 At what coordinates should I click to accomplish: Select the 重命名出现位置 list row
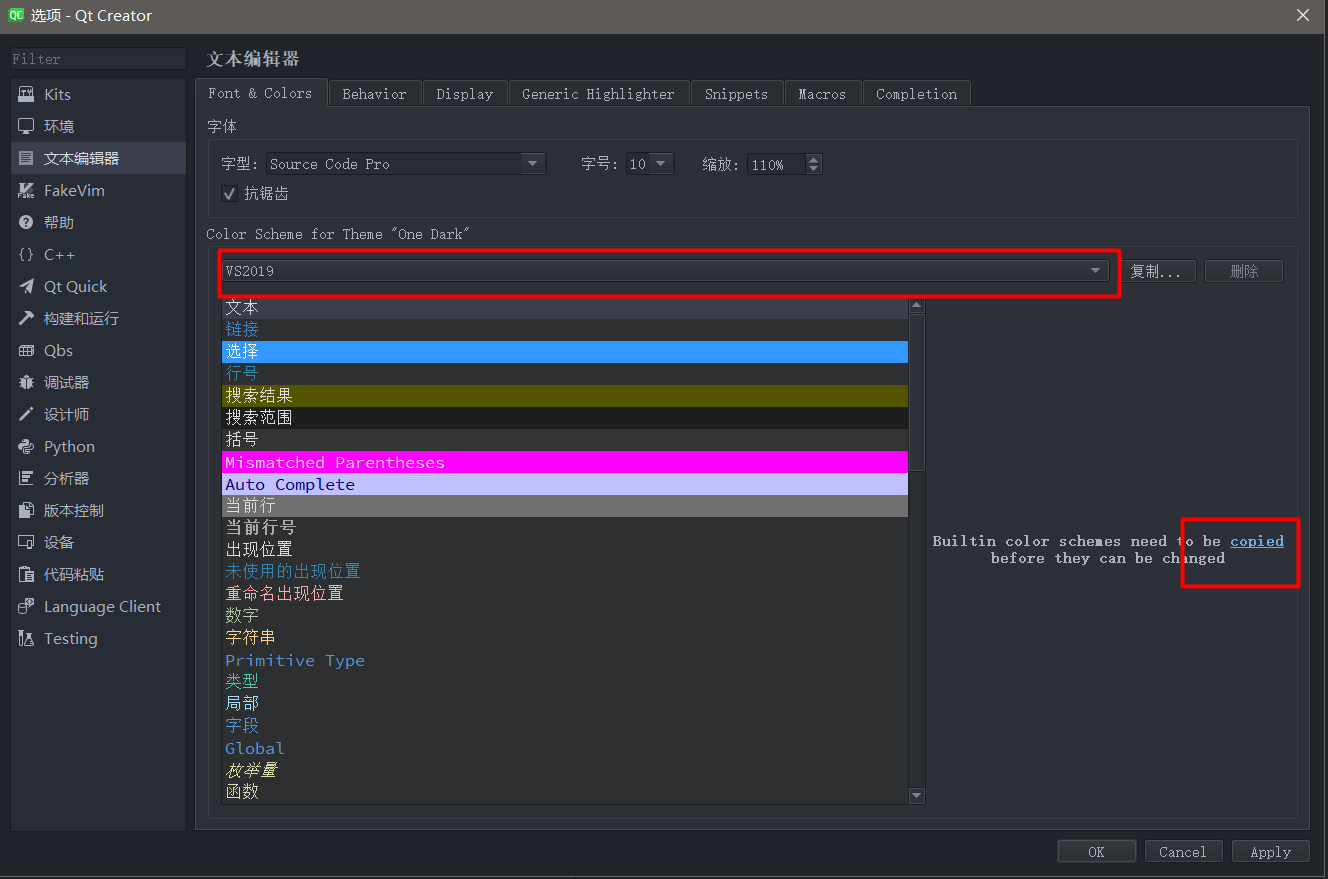point(565,594)
